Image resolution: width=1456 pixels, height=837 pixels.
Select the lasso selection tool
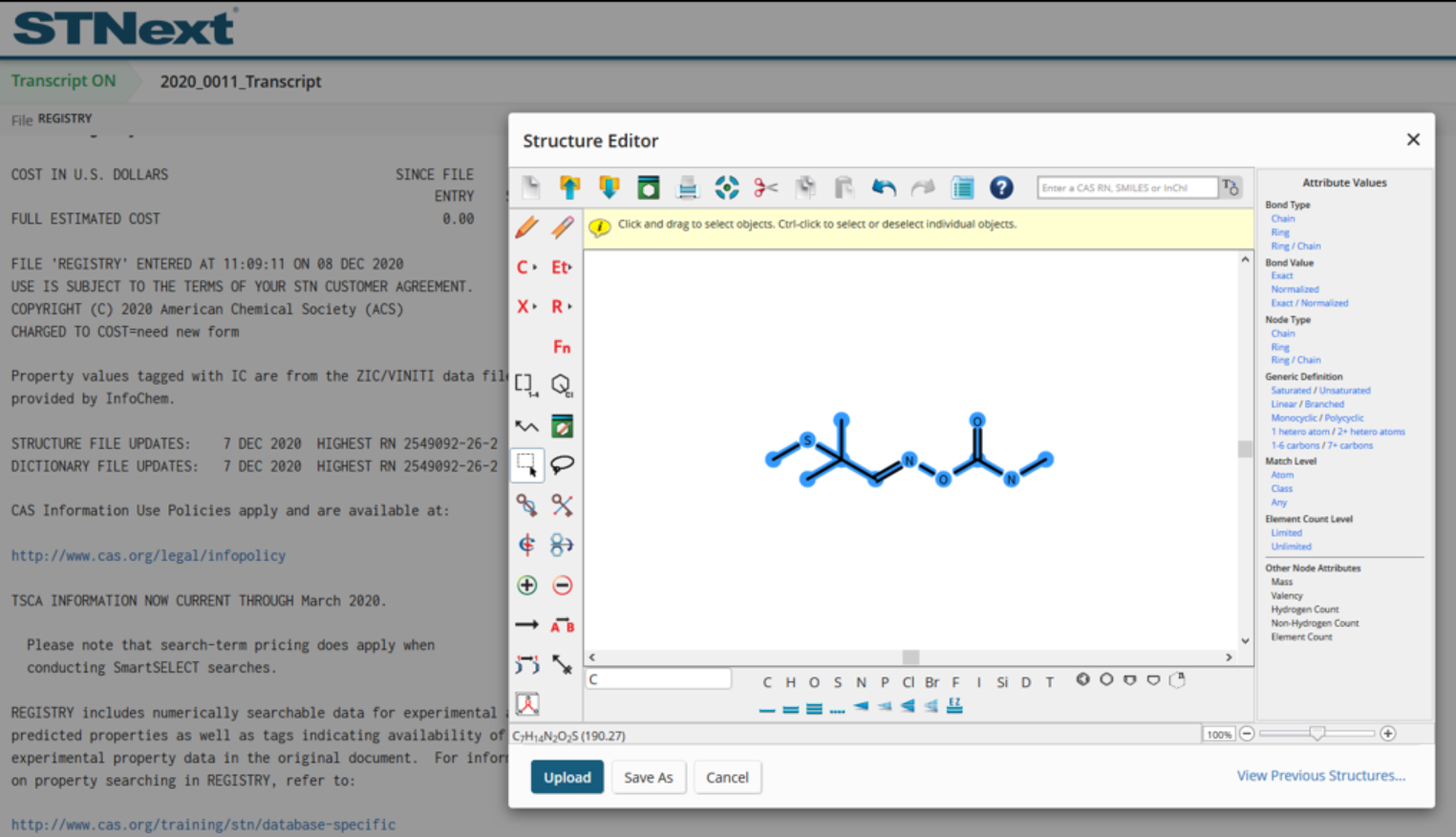pos(562,465)
